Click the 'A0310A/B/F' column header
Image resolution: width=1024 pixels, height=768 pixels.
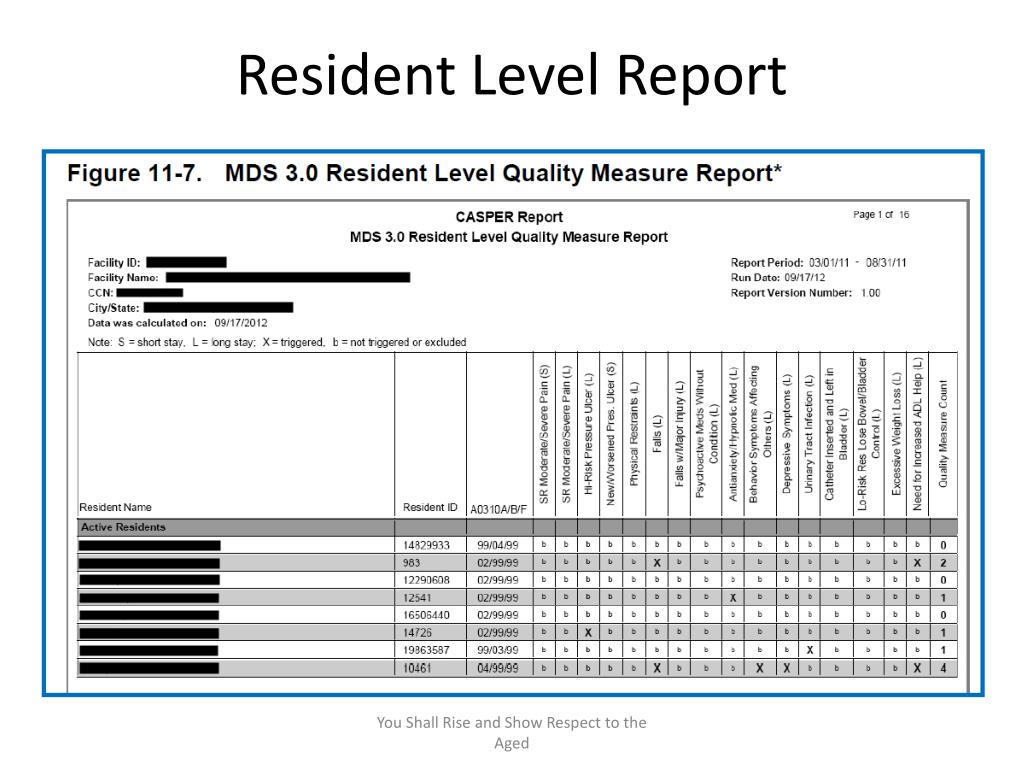click(x=498, y=509)
